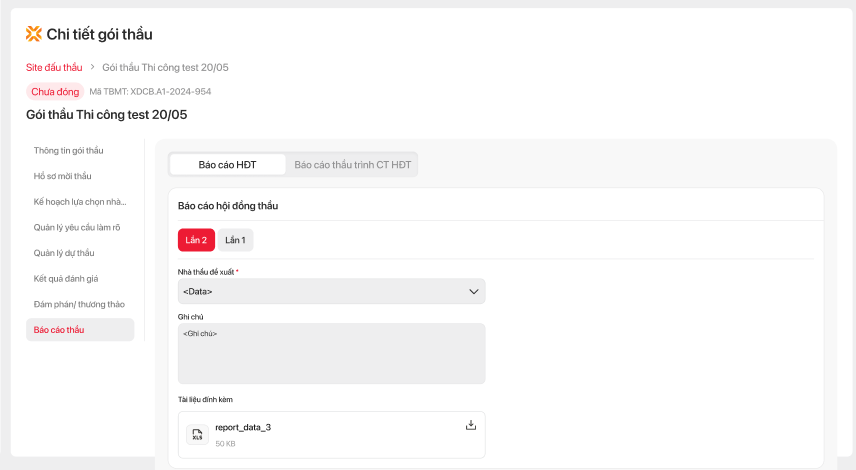Viewport: 856px width, 470px height.
Task: Open Quản lý yêu cầu làm rõ
Action: point(77,227)
